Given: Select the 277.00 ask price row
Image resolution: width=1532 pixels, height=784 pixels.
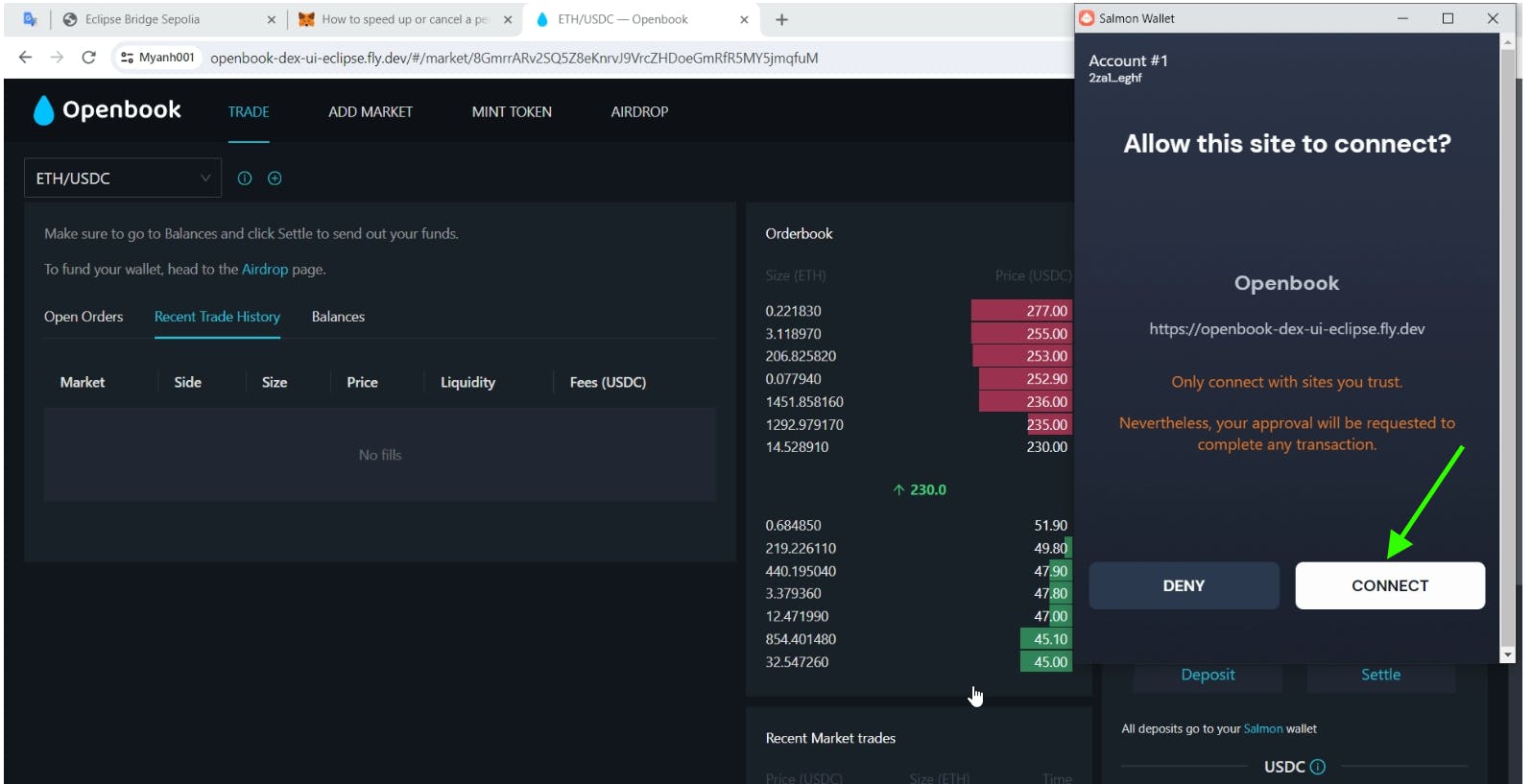Looking at the screenshot, I should 1046,311.
